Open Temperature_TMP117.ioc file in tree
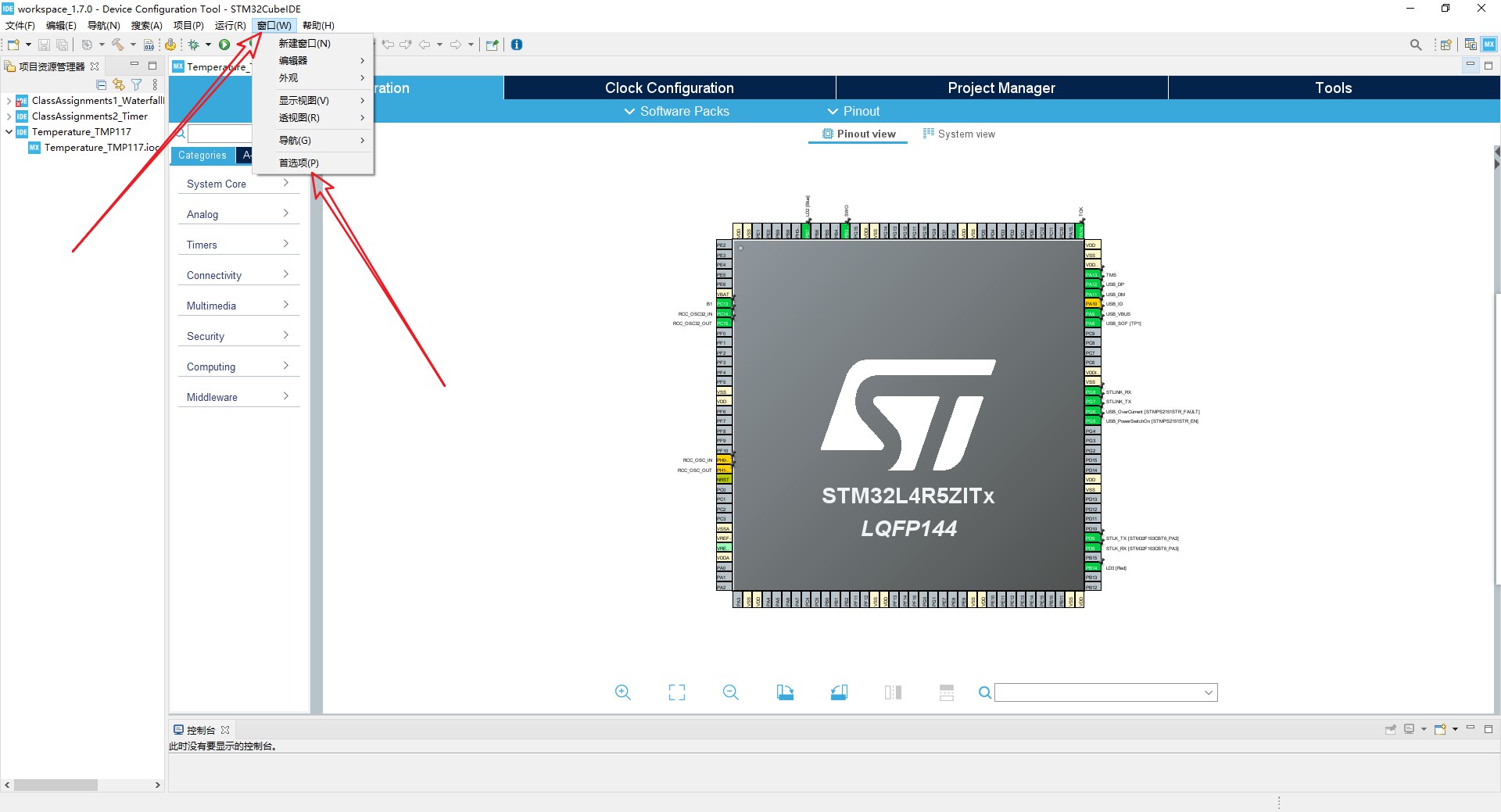 coord(94,148)
